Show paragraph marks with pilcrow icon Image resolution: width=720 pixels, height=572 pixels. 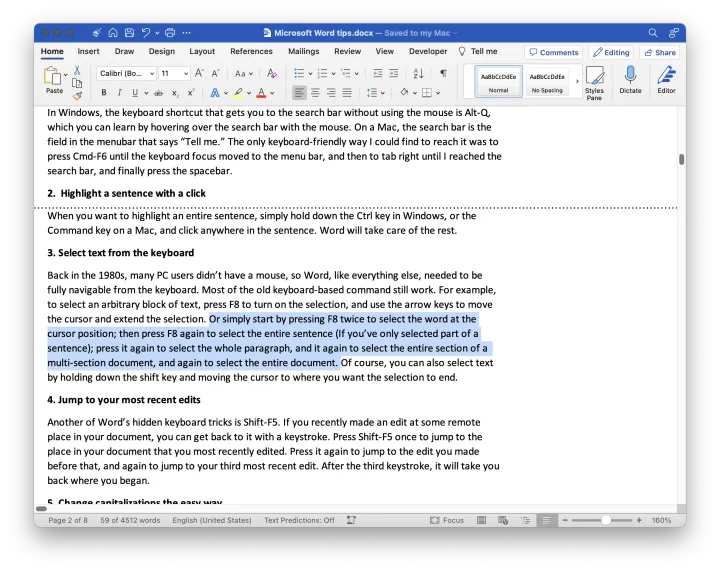[443, 73]
